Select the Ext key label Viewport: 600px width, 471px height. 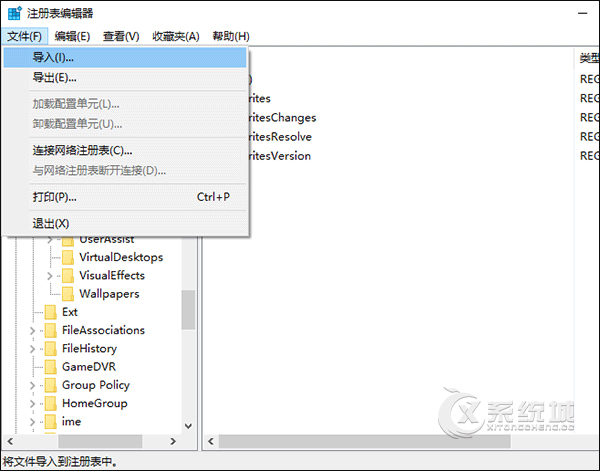click(x=70, y=312)
